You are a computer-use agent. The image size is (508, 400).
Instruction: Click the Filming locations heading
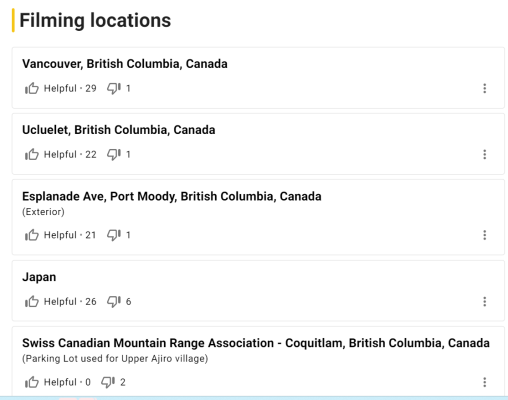tap(95, 20)
